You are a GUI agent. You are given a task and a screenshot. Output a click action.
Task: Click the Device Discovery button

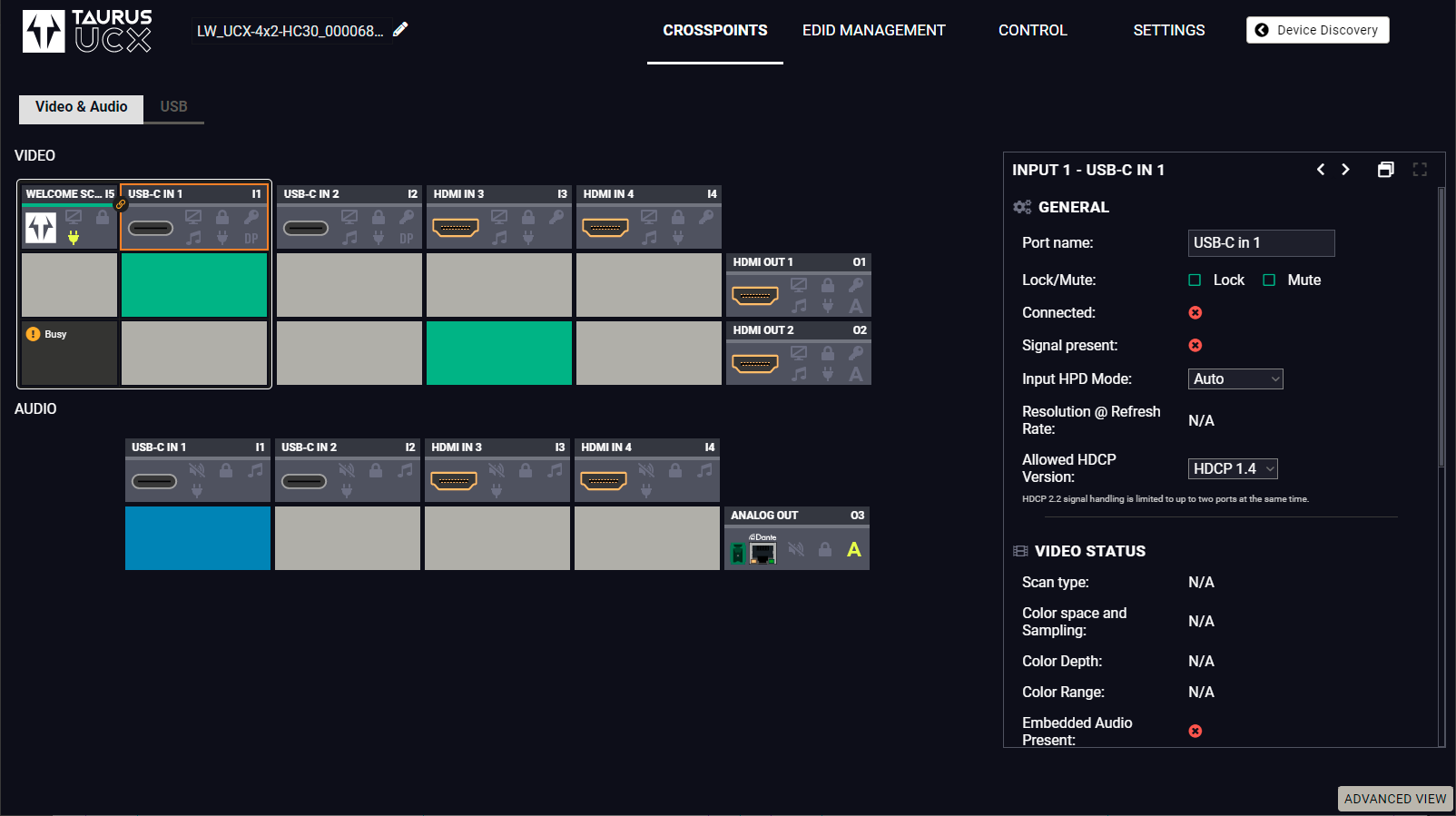[x=1318, y=30]
